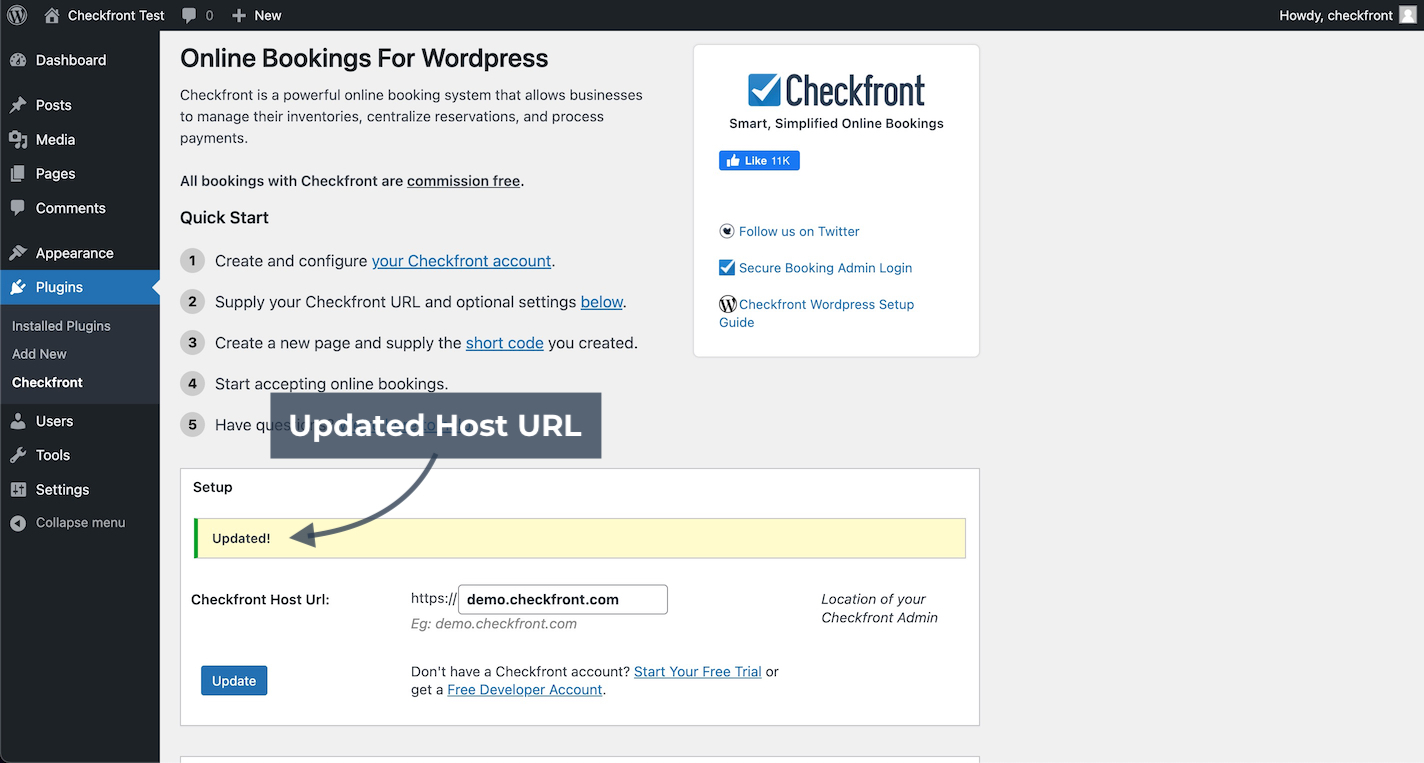The image size is (1424, 763).
Task: Choose Add New under Plugins
Action: tap(39, 354)
